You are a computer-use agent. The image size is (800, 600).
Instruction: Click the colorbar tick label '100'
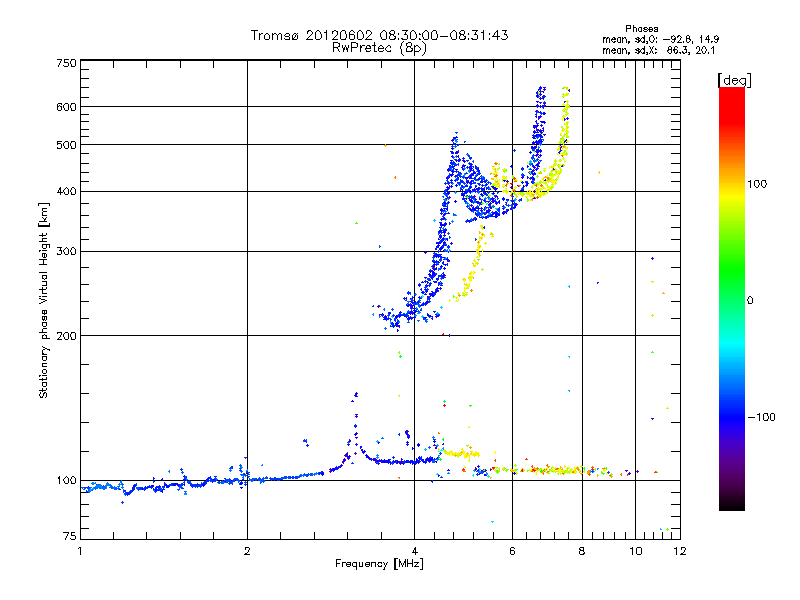(757, 184)
